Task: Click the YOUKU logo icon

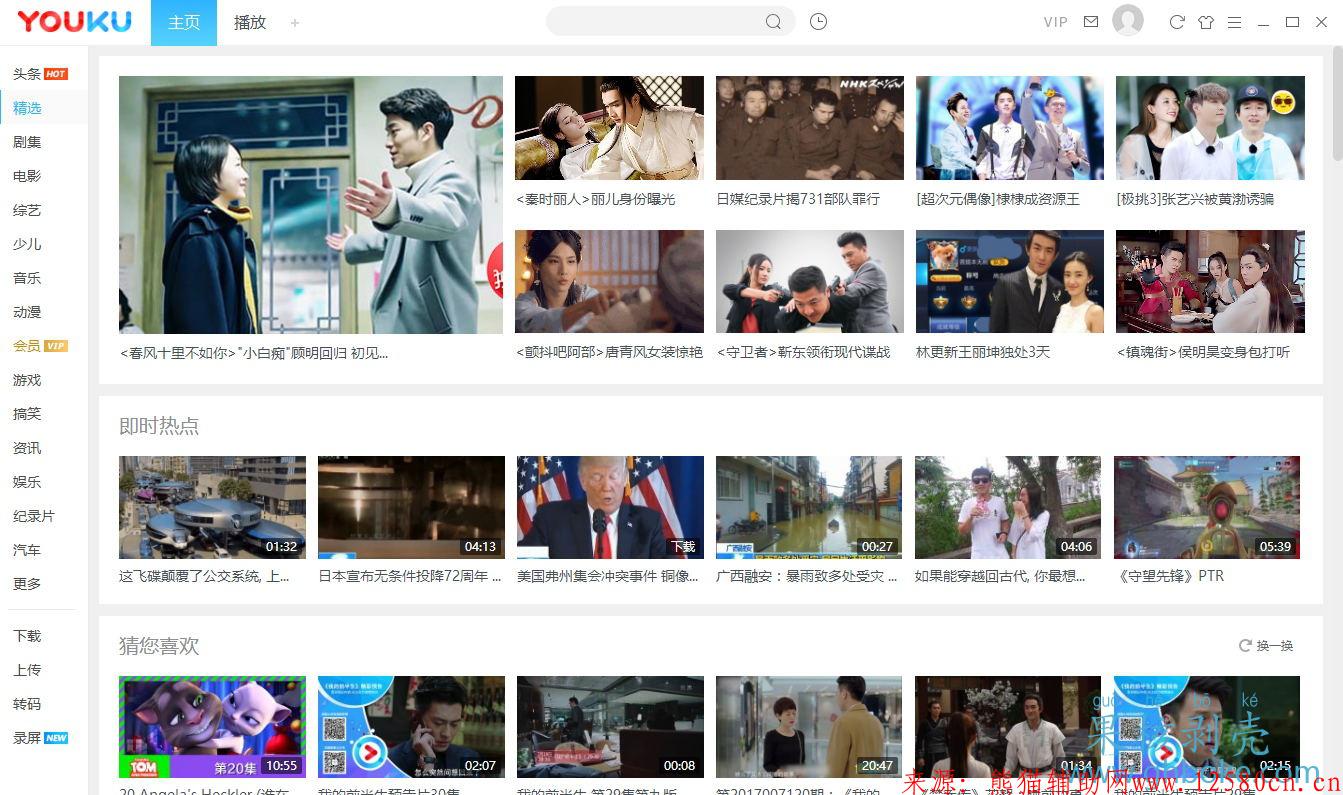Action: (75, 21)
